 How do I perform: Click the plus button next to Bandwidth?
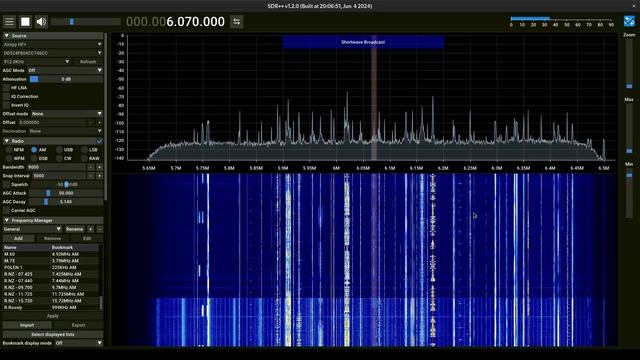99,167
